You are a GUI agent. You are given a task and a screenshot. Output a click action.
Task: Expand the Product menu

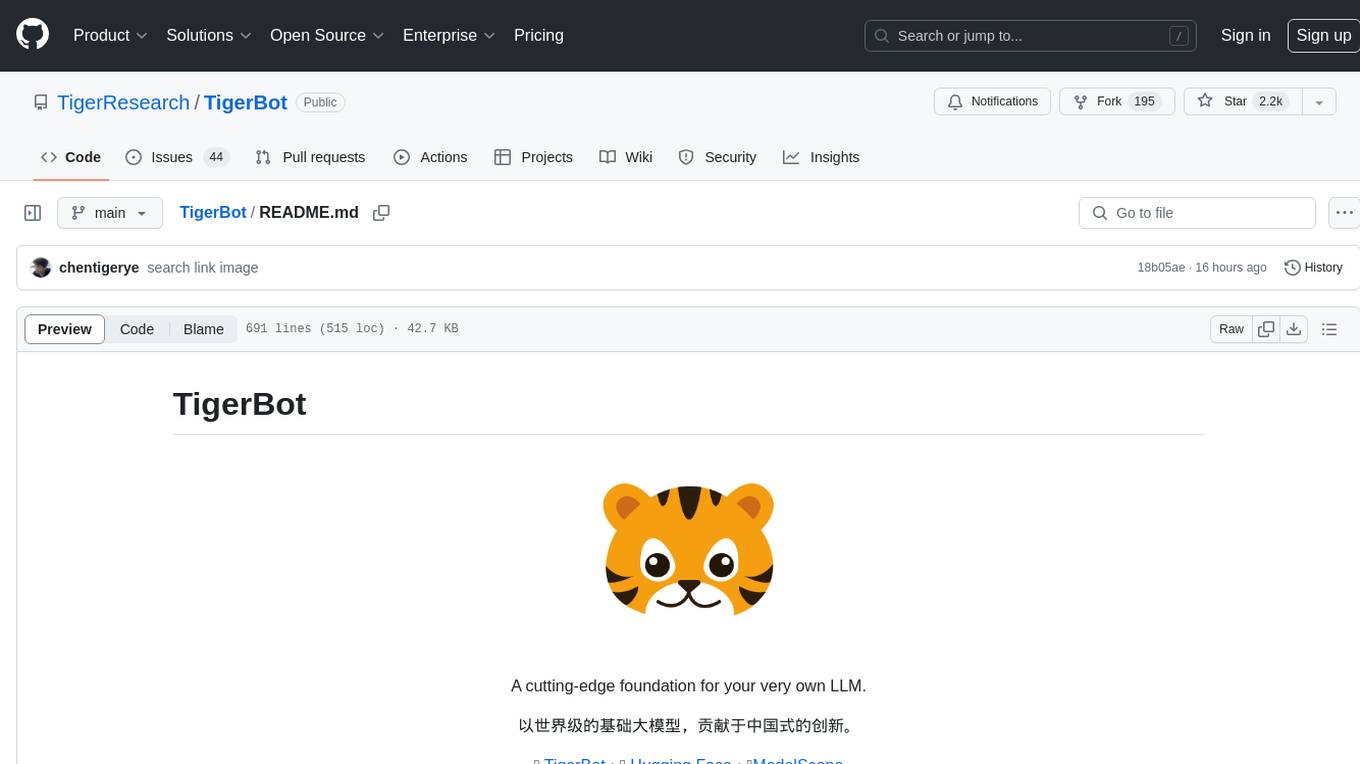pyautogui.click(x=110, y=35)
